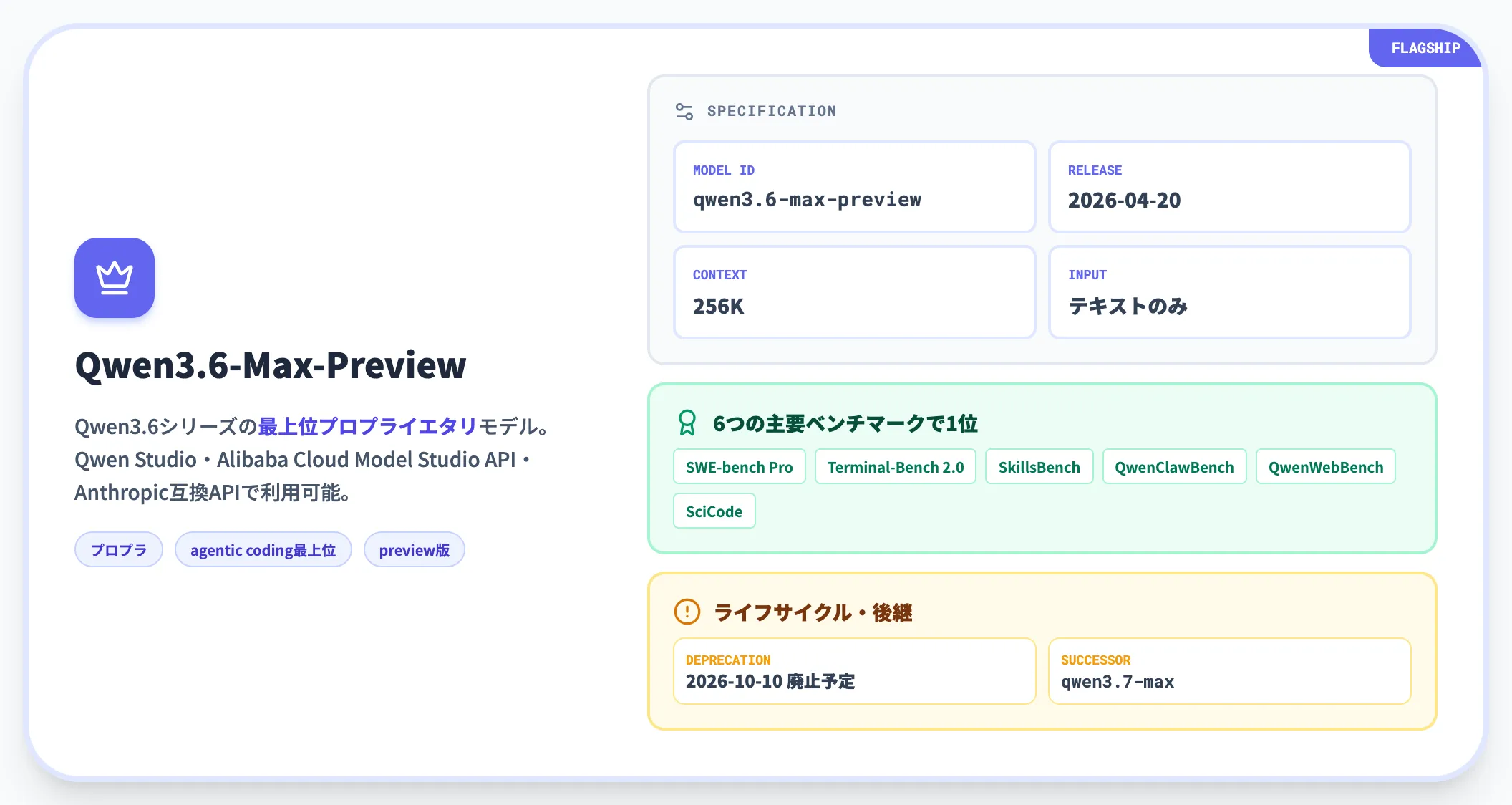
Task: Click the 6つの主要ベンチマークで1位 heading
Action: coord(845,423)
